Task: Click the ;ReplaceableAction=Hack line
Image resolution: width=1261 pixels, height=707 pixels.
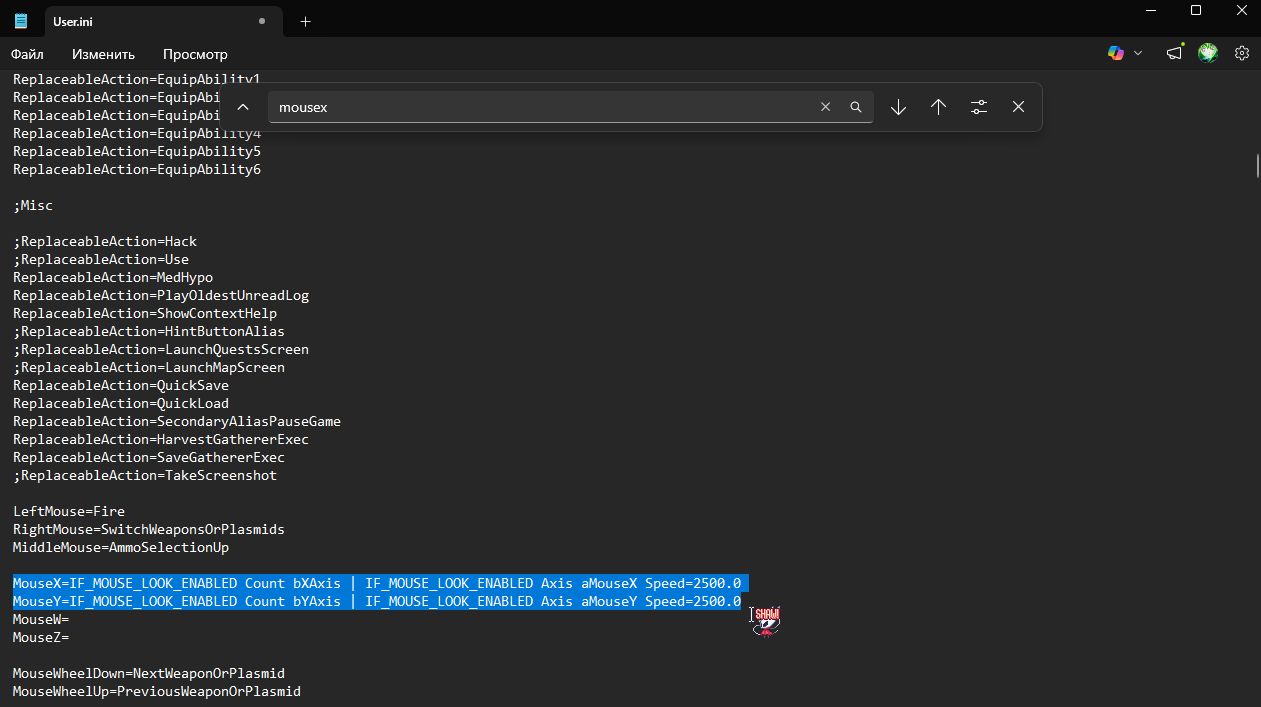Action: (105, 241)
